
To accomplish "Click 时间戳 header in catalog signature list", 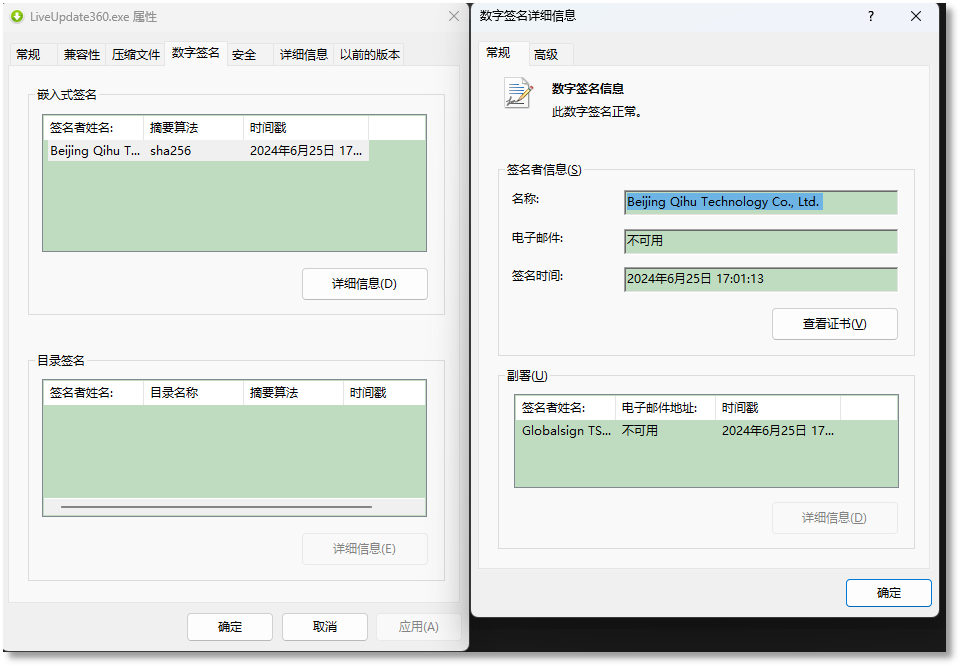I will 384,393.
